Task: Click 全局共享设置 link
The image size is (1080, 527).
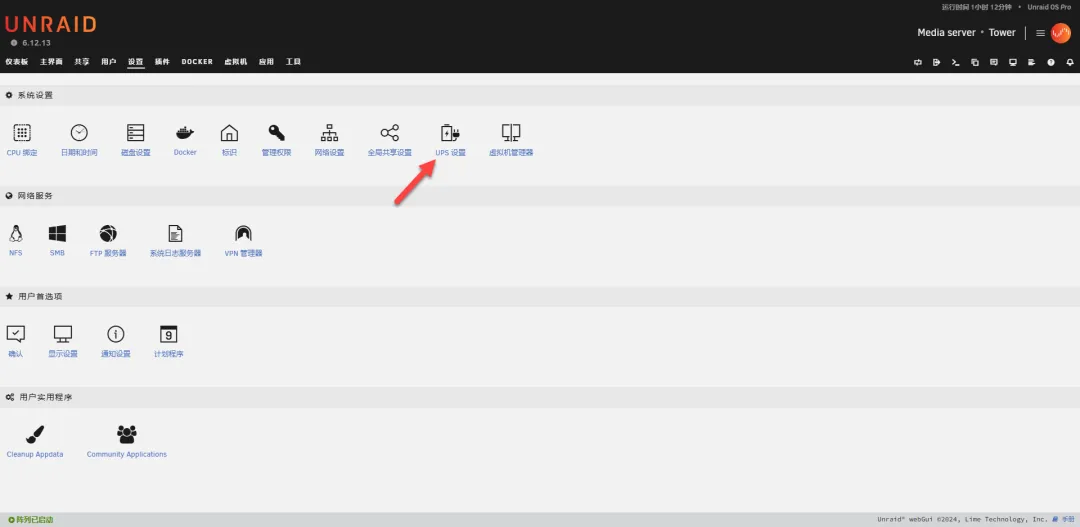Action: click(389, 153)
